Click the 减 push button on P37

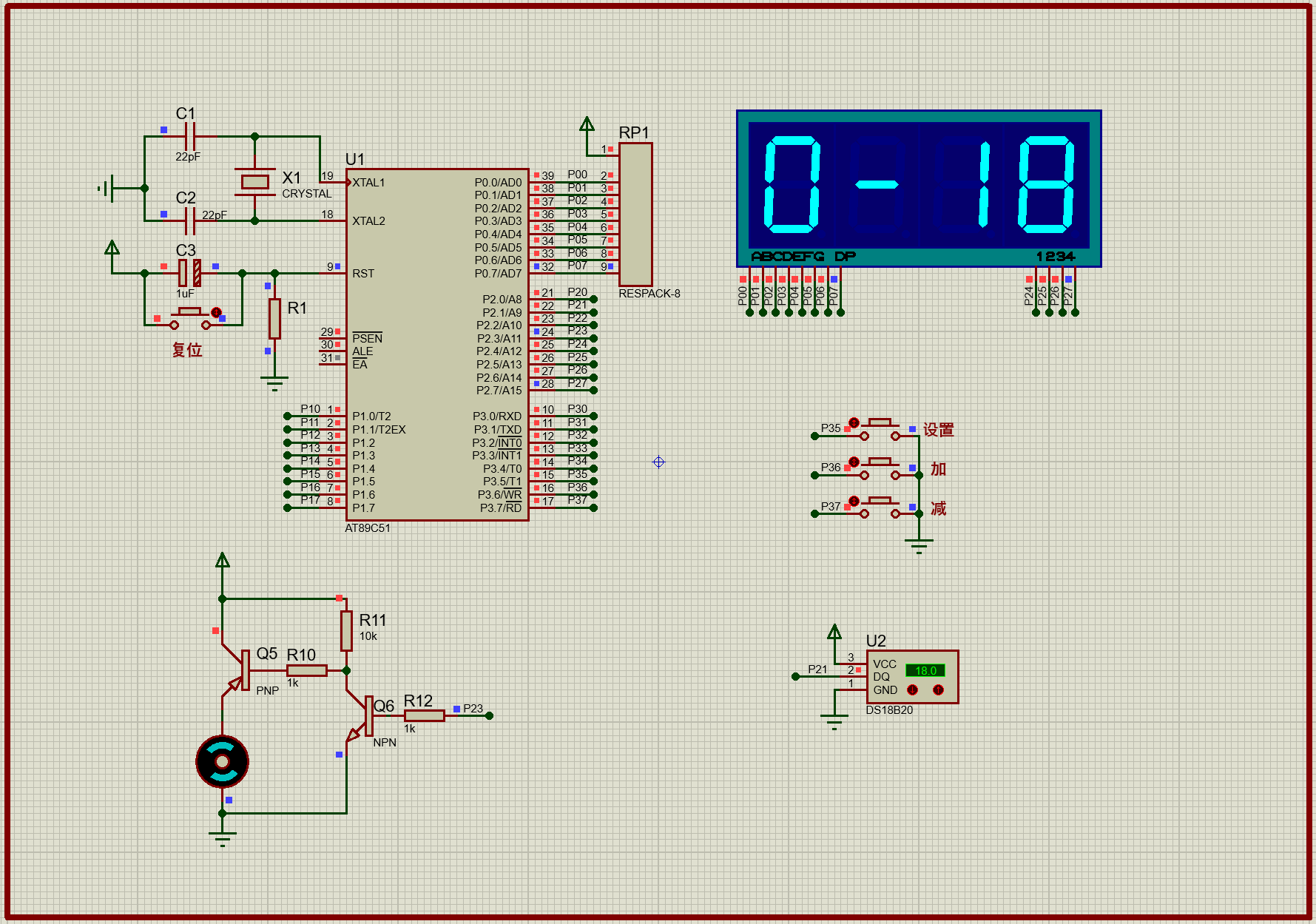(x=879, y=507)
